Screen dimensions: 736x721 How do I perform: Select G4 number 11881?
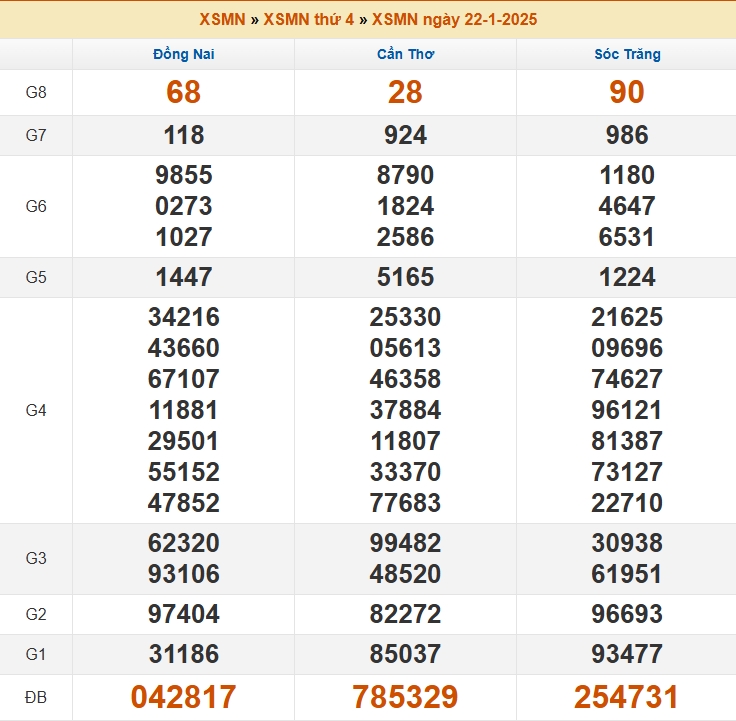click(184, 410)
